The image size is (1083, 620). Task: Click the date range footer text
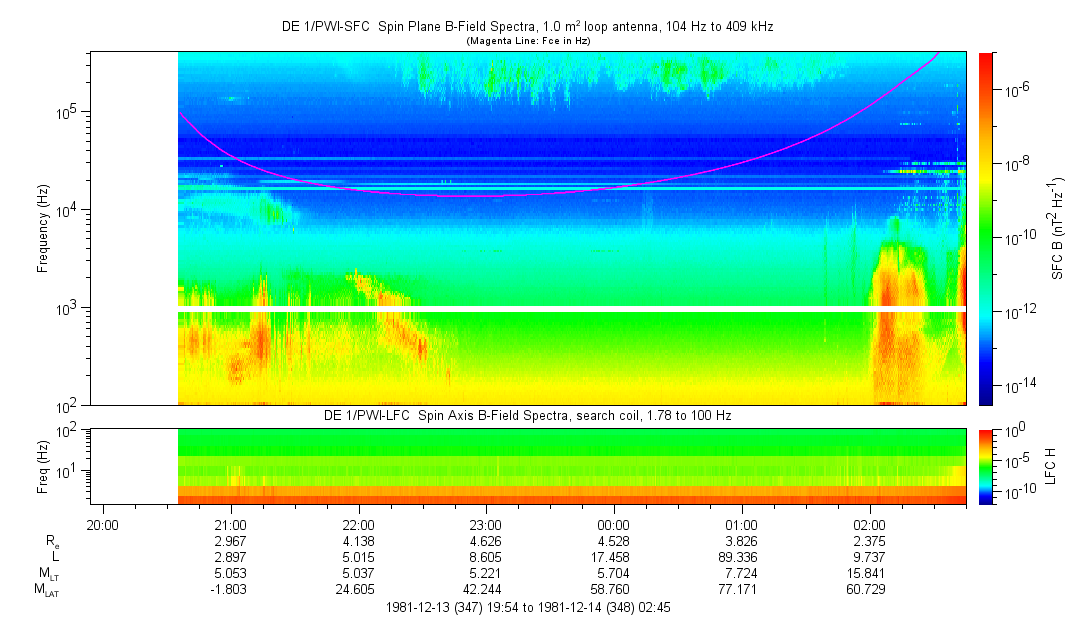(x=527, y=607)
